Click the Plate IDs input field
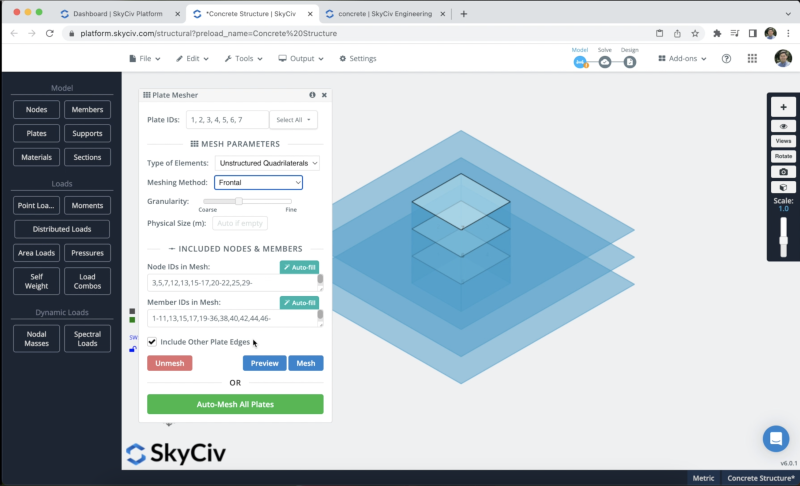The image size is (800, 486). pyautogui.click(x=227, y=120)
